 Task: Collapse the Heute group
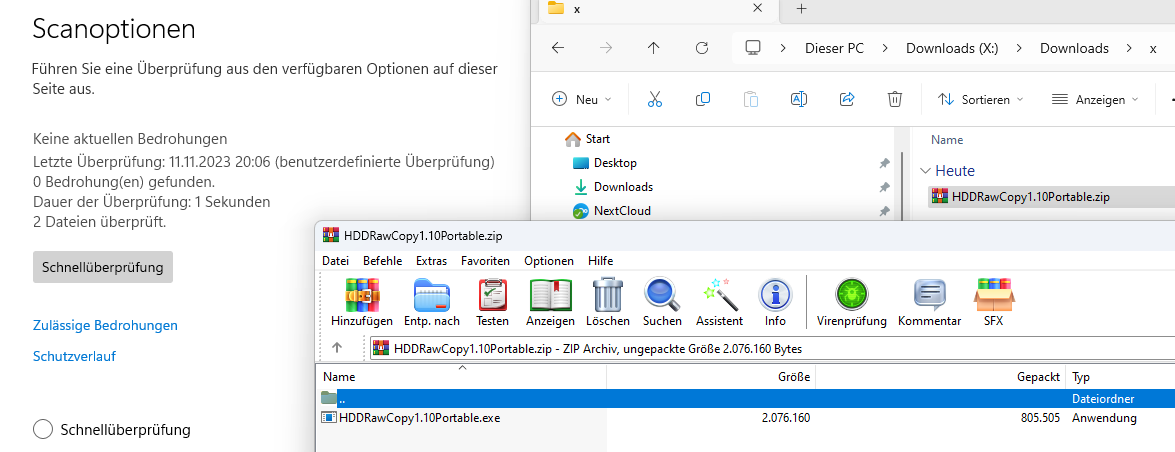tap(924, 171)
